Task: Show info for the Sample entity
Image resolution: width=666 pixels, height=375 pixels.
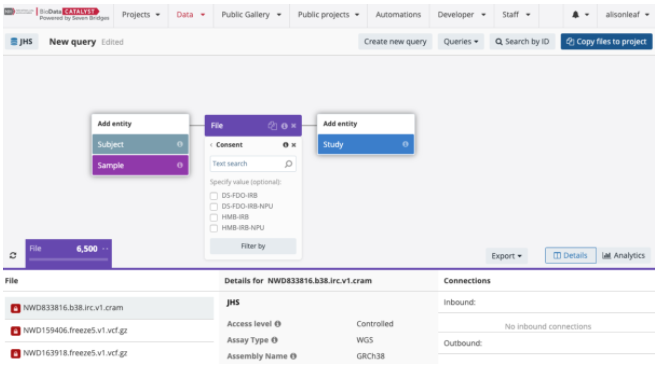Action: point(180,165)
